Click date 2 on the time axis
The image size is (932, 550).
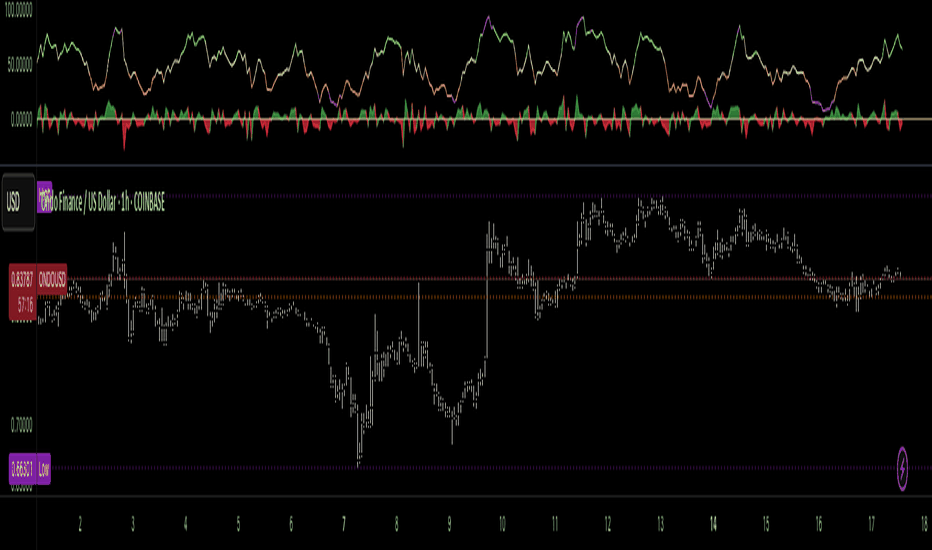point(80,524)
